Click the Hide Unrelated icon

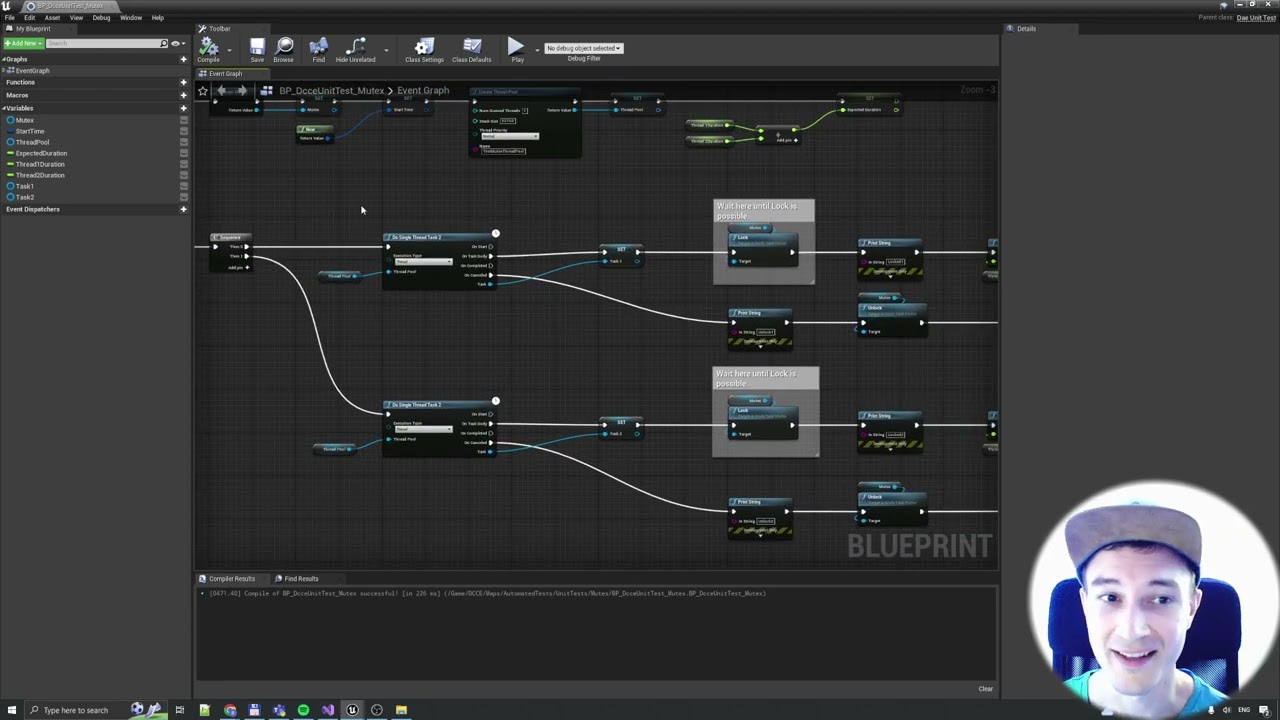tap(356, 47)
